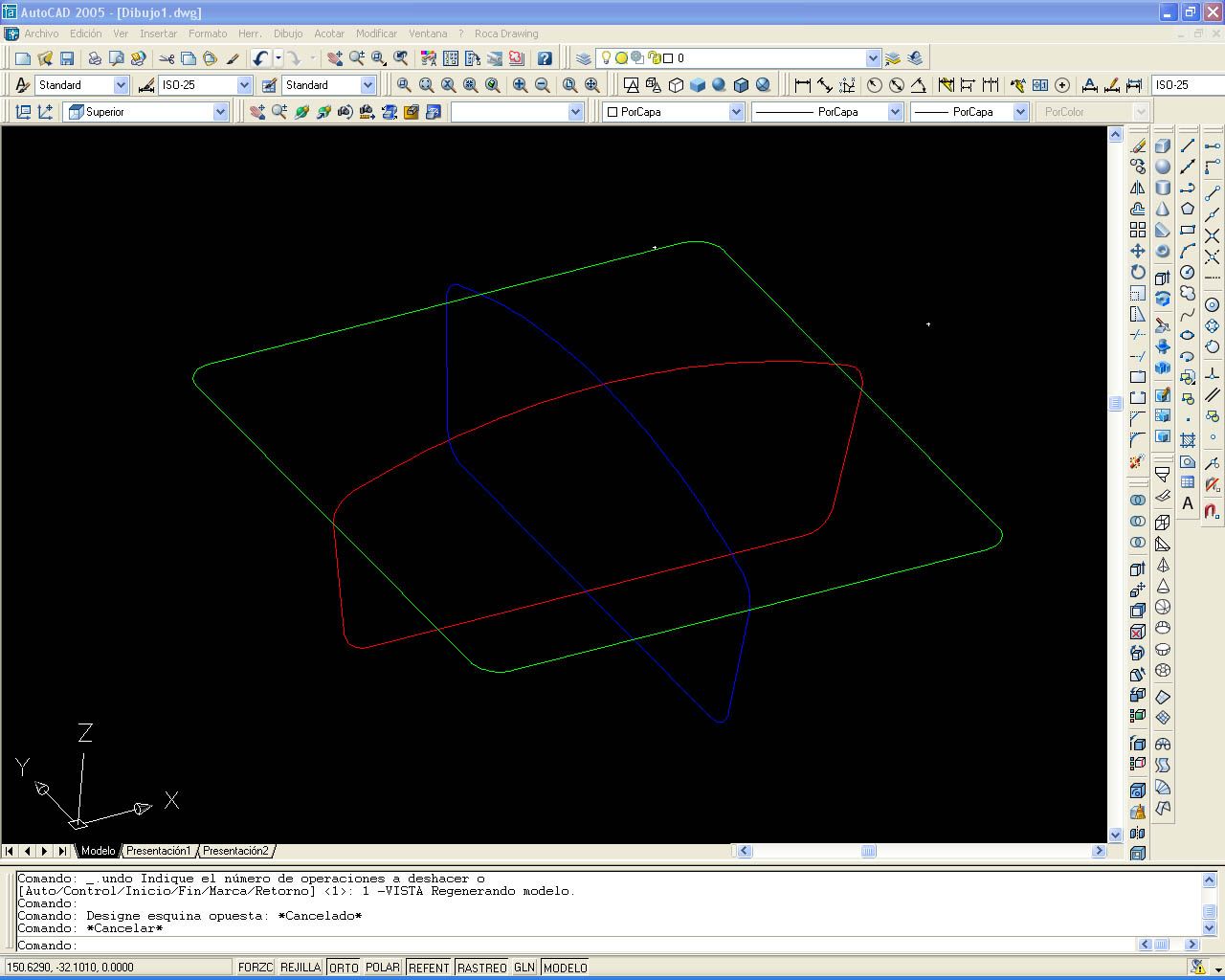1225x980 pixels.
Task: Click the Aligned dimension icon
Action: (824, 85)
